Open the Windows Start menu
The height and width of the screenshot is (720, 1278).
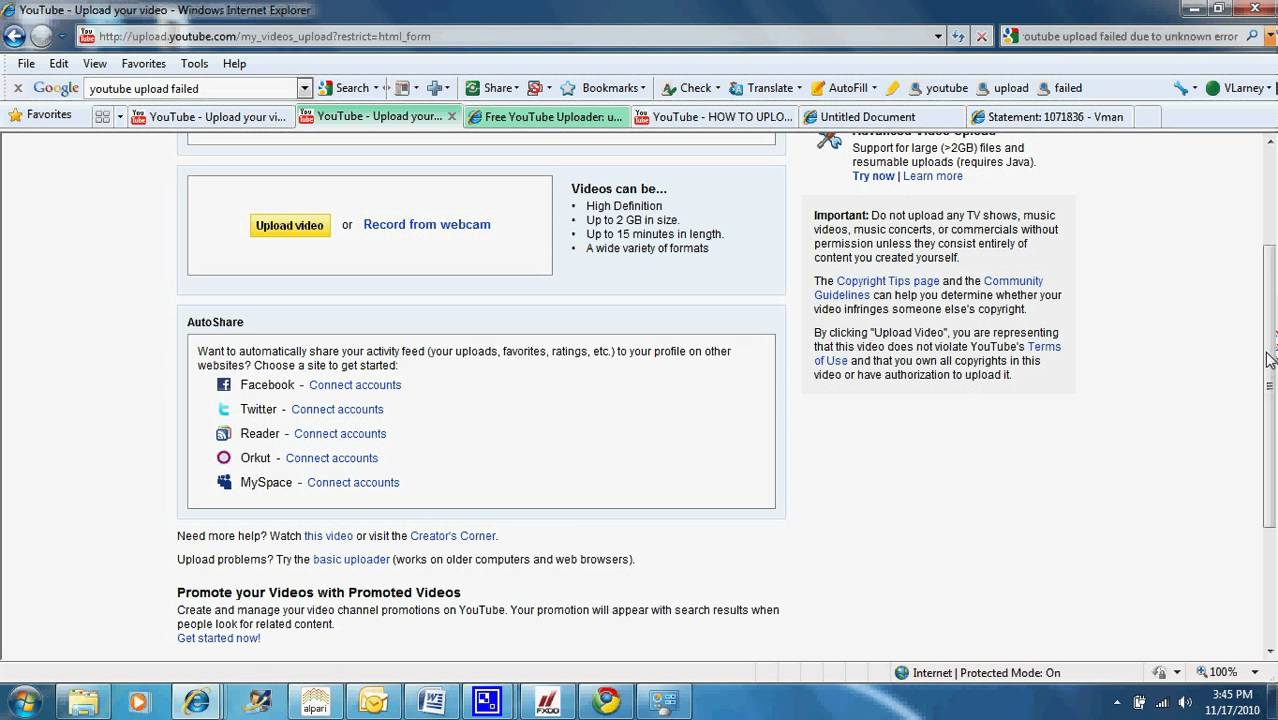[24, 701]
